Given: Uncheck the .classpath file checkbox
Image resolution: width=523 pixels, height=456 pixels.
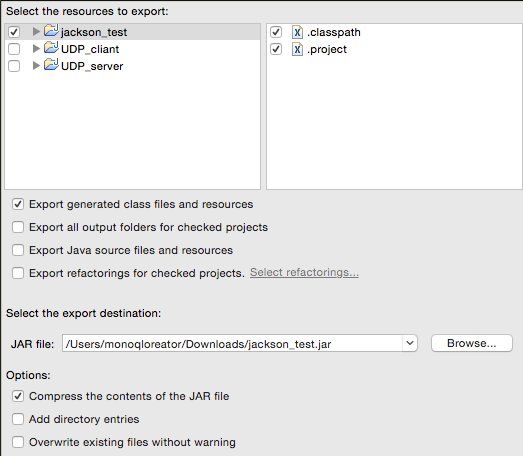Looking at the screenshot, I should [x=276, y=32].
